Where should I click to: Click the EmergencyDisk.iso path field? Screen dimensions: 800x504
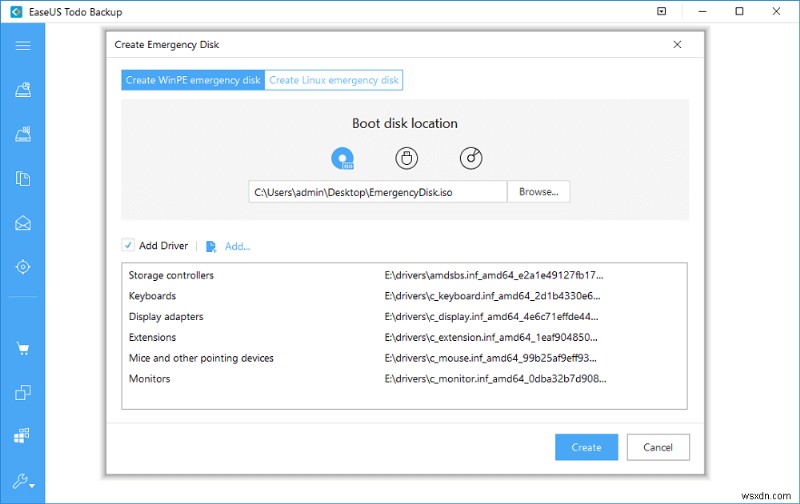point(378,192)
